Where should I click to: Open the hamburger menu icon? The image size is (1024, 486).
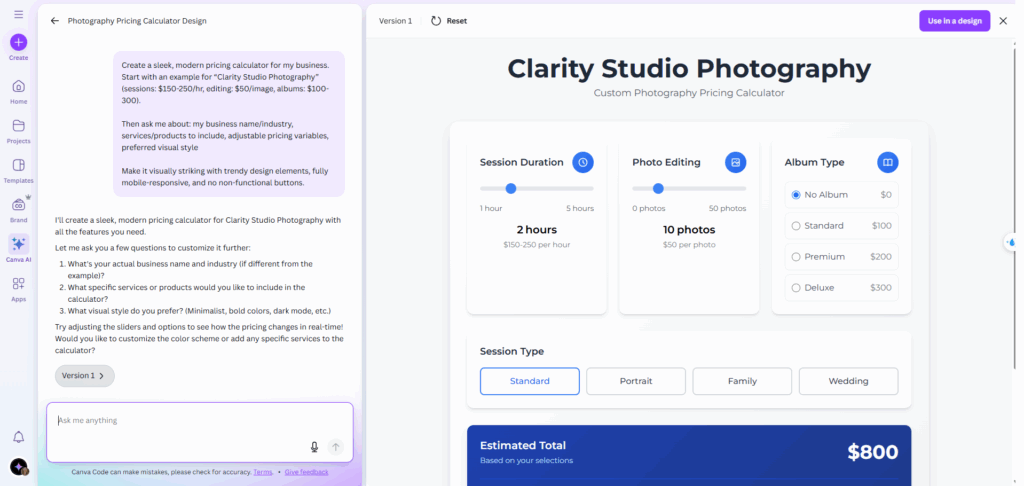coord(18,14)
